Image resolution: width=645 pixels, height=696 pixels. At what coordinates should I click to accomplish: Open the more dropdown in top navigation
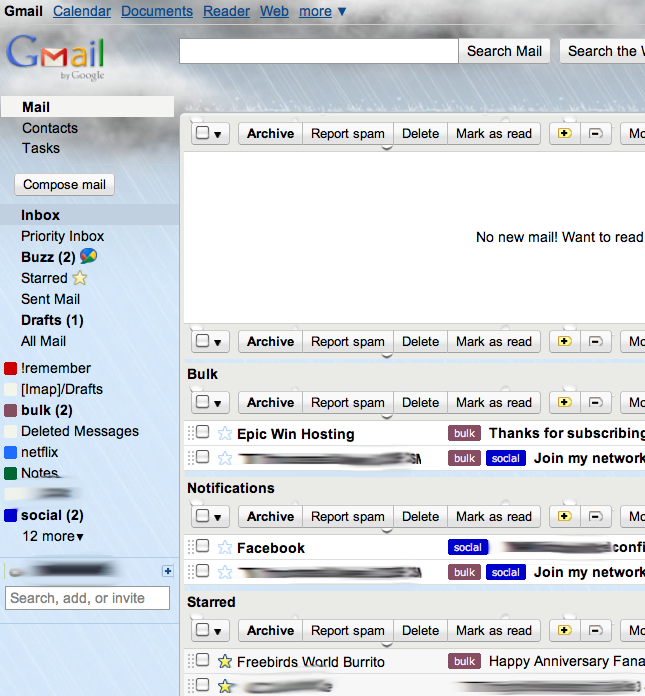point(322,11)
